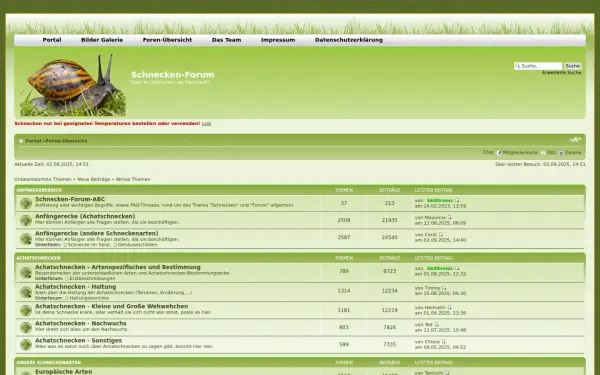The width and height of the screenshot is (600, 375).
Task: Show Unbeantwortete Themen
Action: pyautogui.click(x=43, y=179)
